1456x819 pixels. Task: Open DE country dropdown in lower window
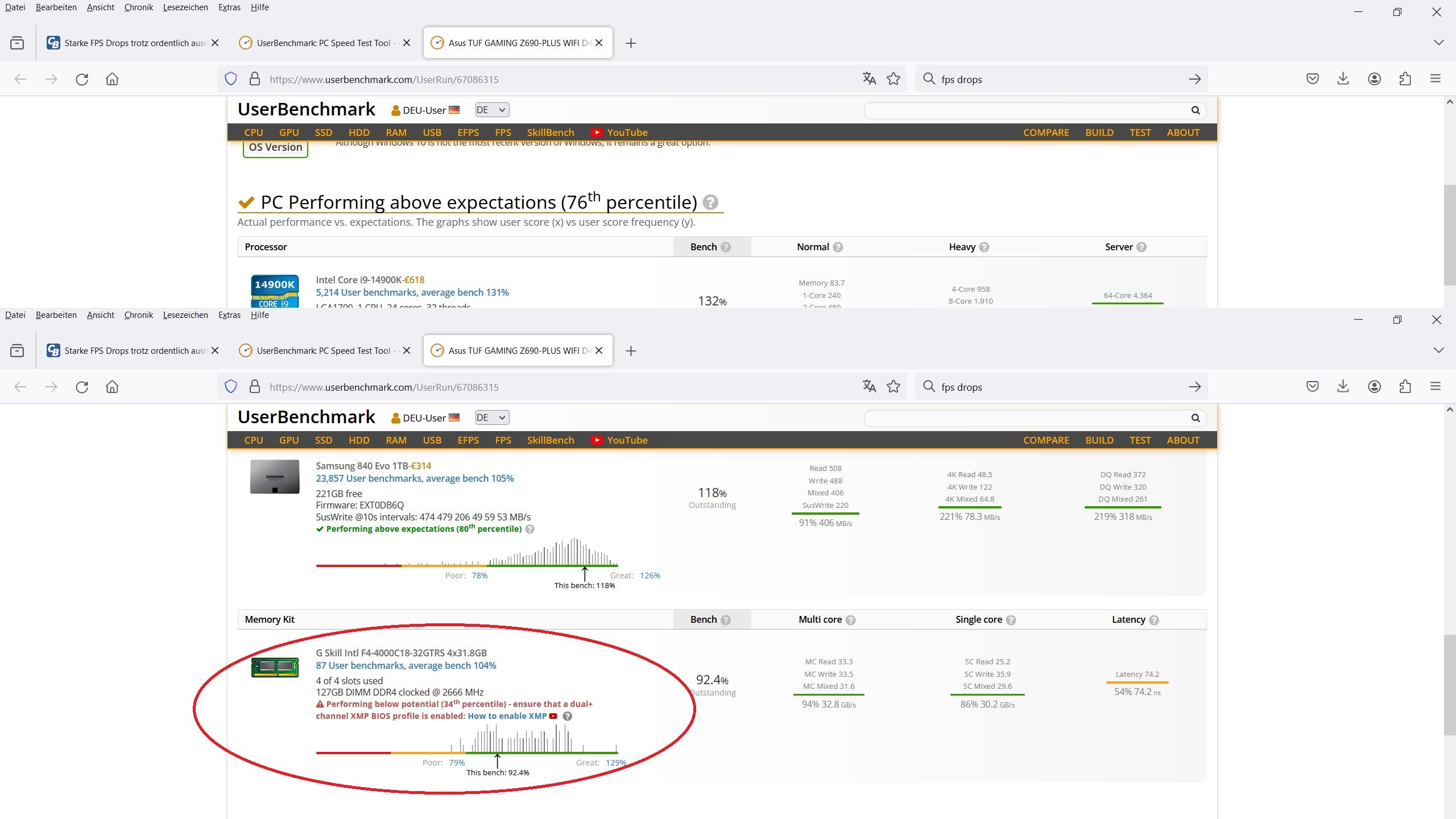pyautogui.click(x=492, y=417)
